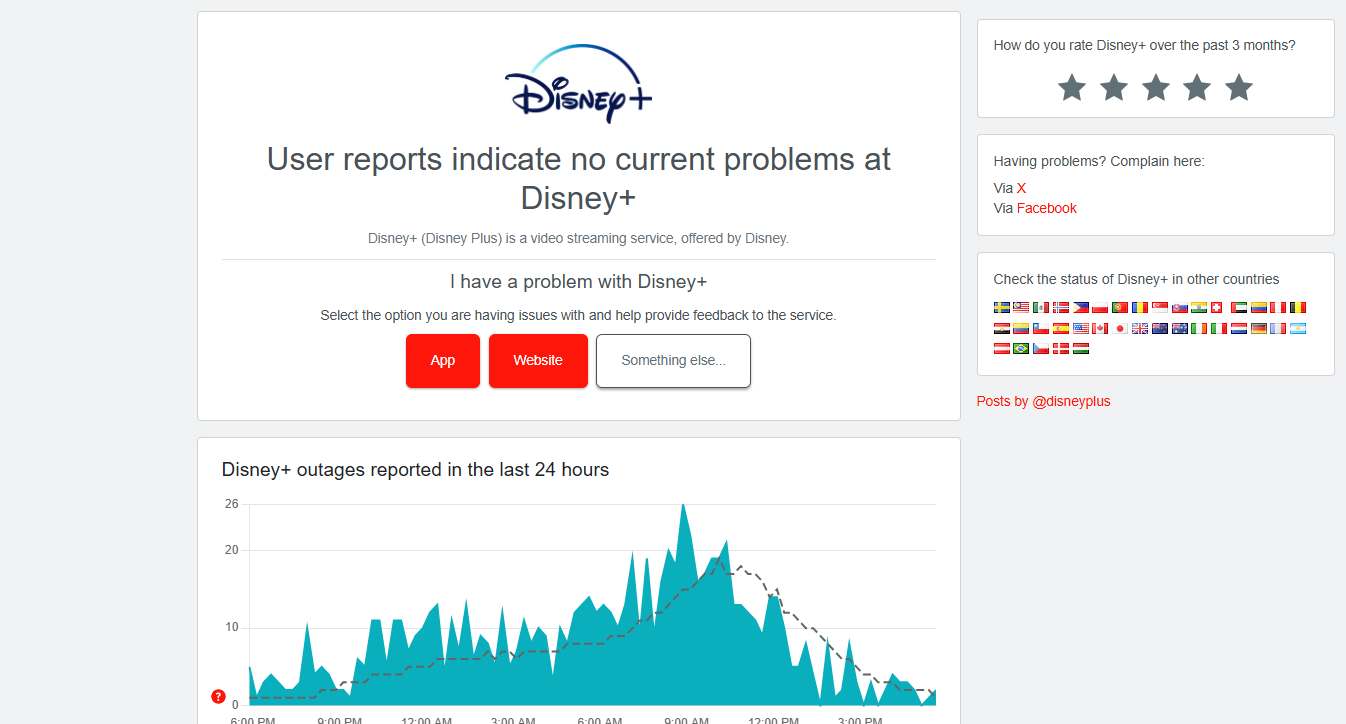
Task: Click 'User reports indicate no current problems' heading
Action: coord(578,178)
